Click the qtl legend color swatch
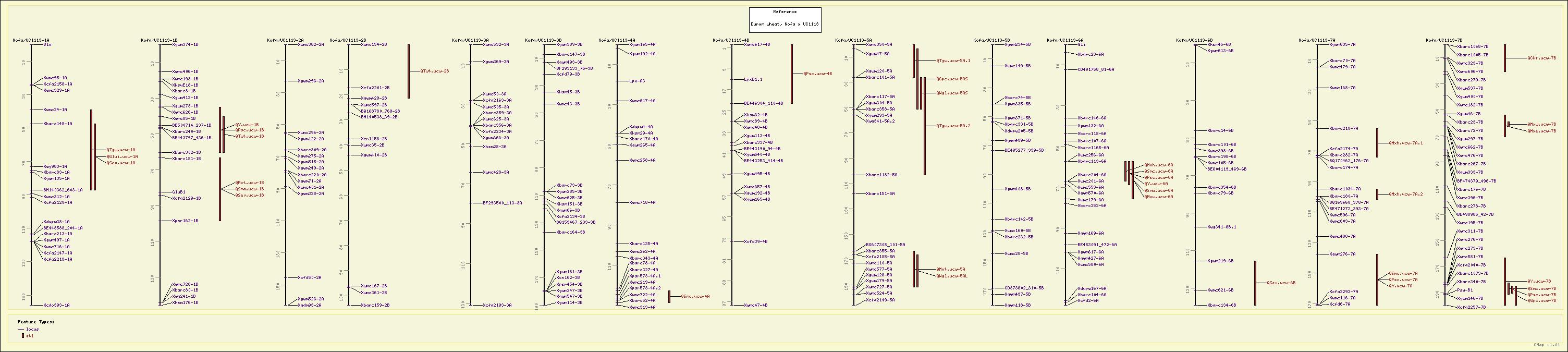 (x=22, y=335)
